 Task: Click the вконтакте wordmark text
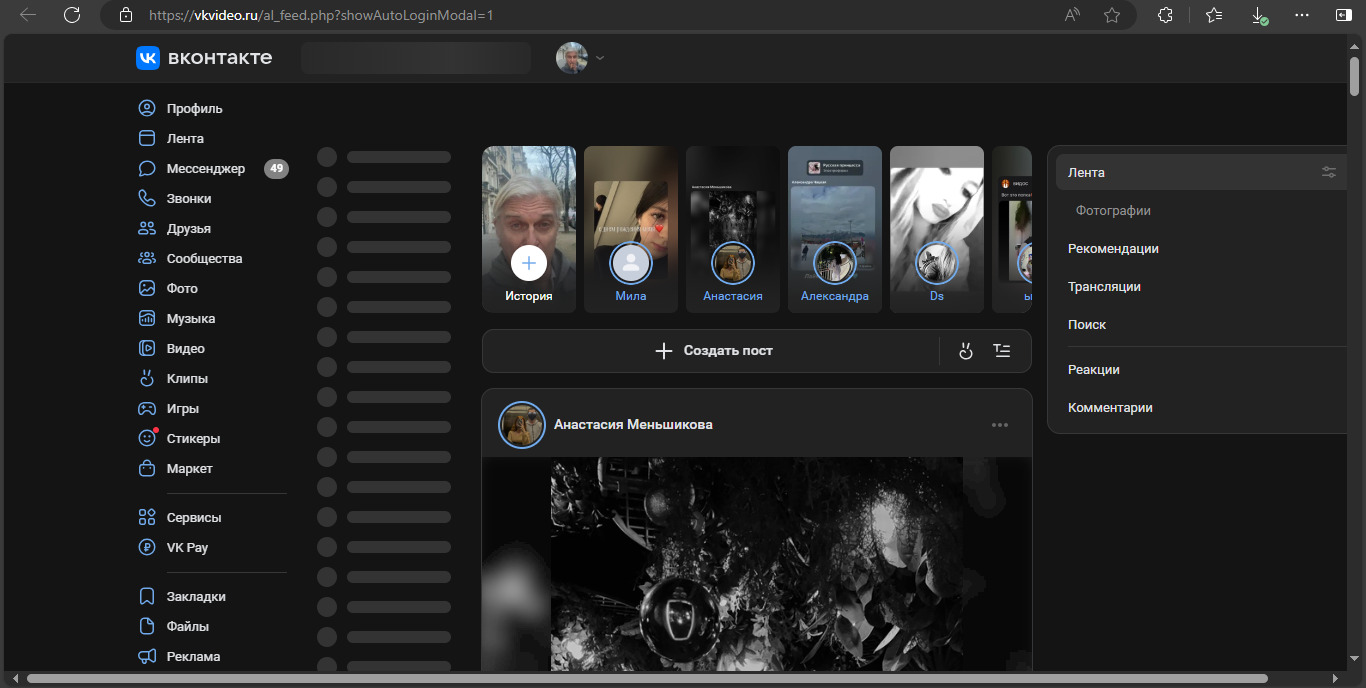(220, 58)
